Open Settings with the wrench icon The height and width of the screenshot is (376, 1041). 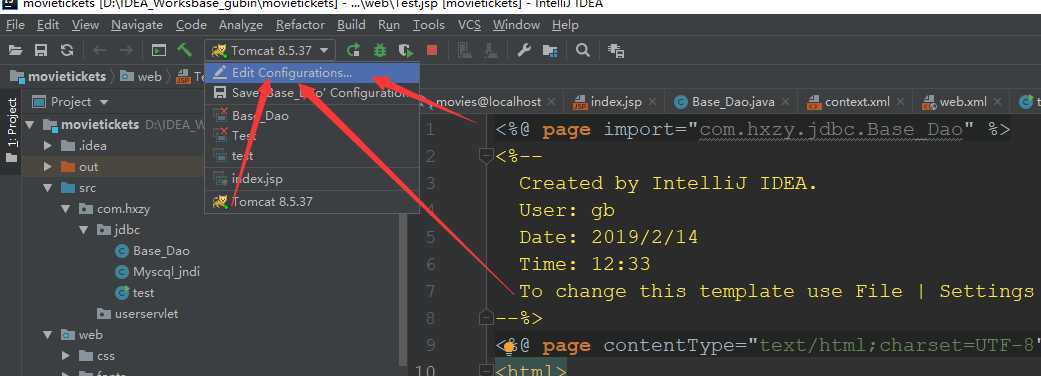coord(524,50)
